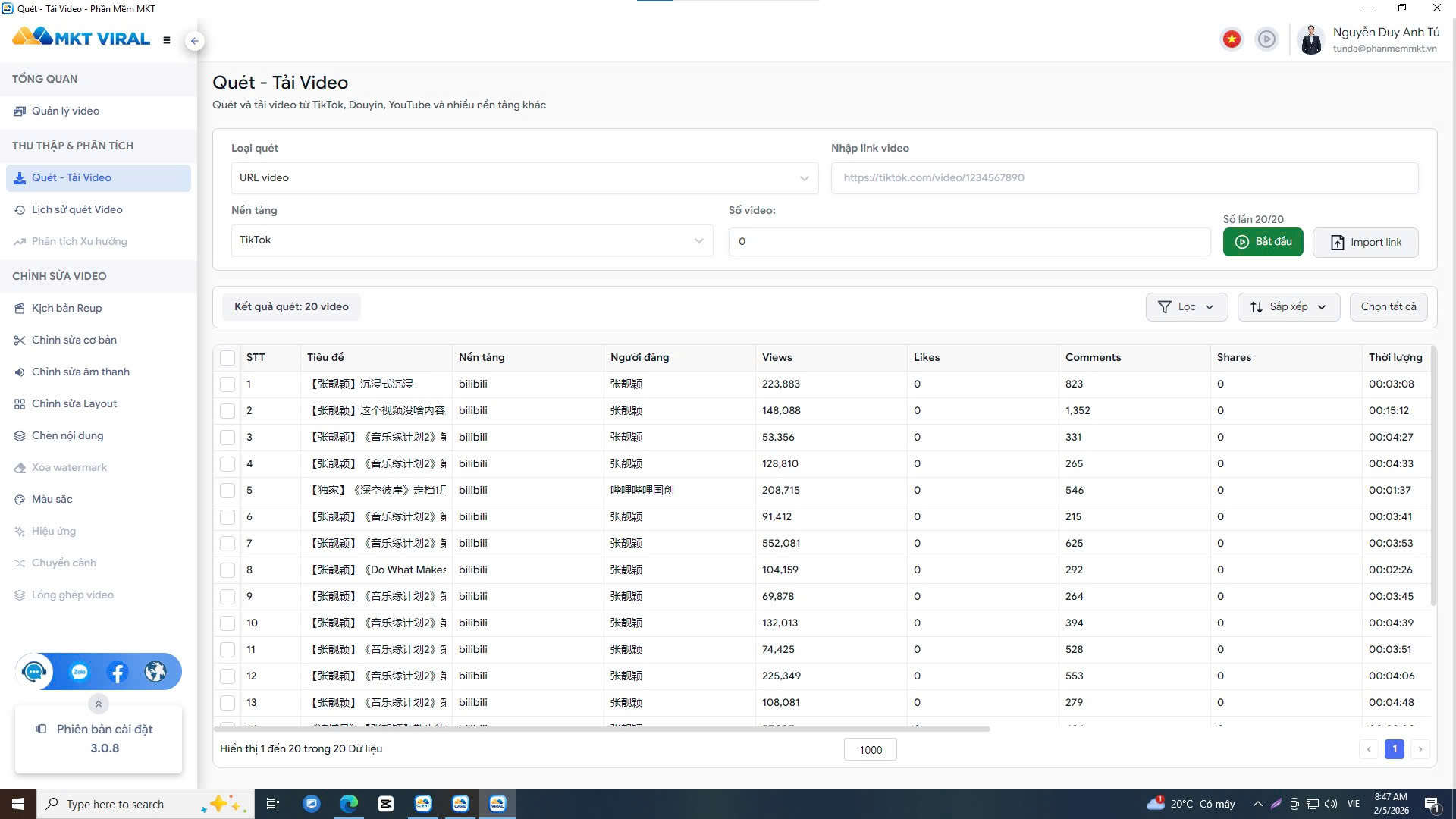Open the Facebook support icon
This screenshot has width=1456, height=819.
point(118,672)
